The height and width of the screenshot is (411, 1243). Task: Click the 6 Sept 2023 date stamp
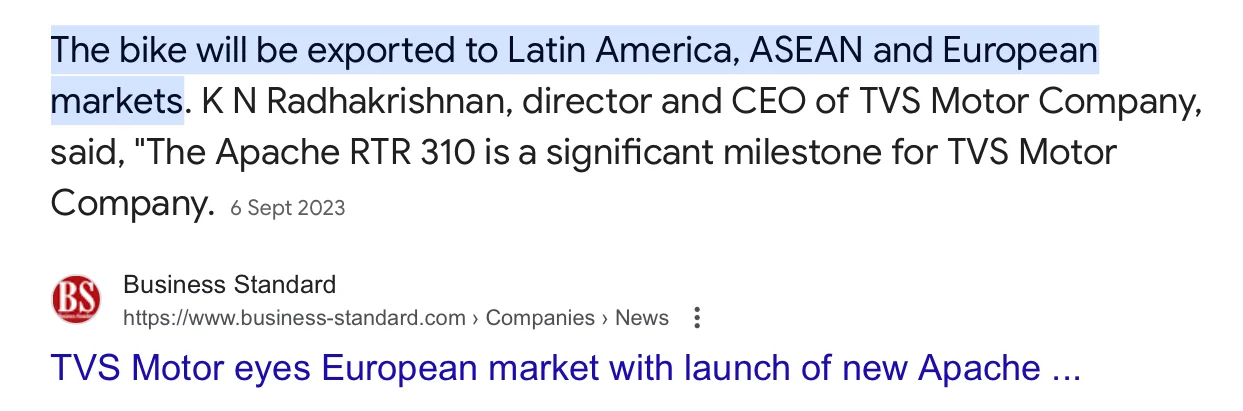click(x=288, y=208)
